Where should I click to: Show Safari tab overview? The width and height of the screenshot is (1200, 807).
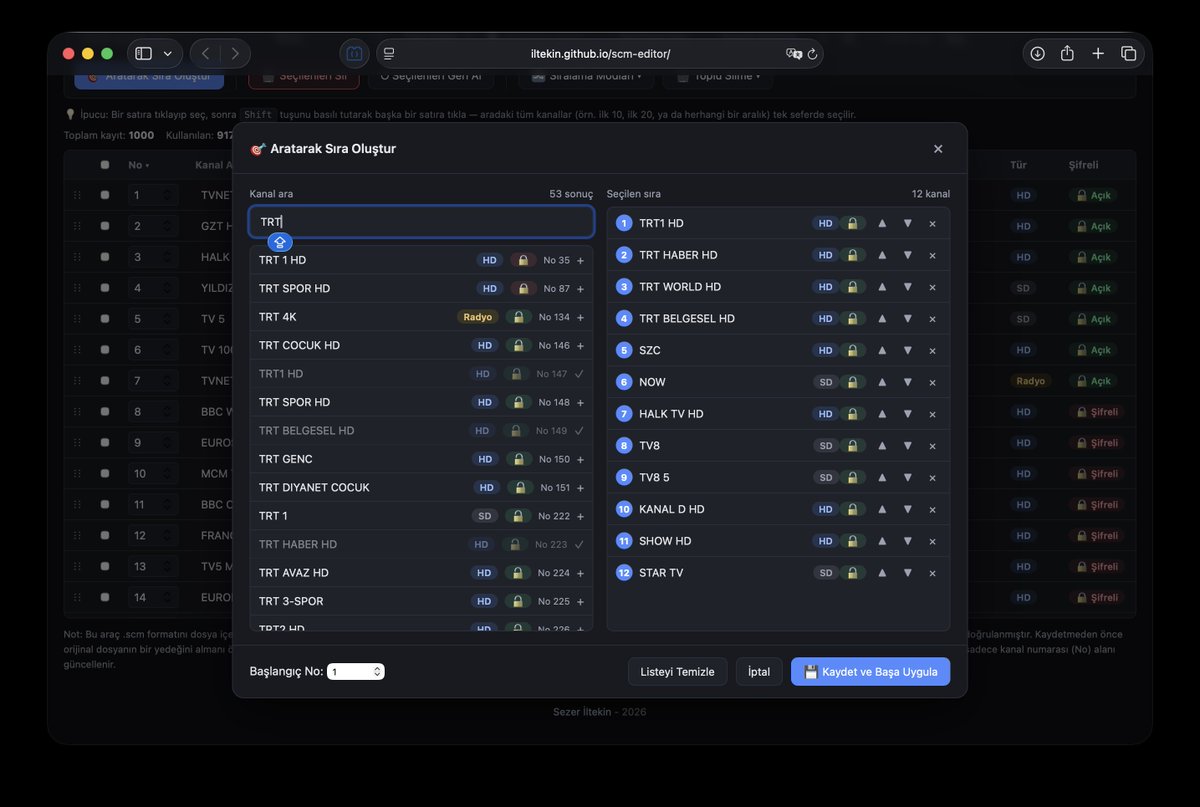point(1129,53)
